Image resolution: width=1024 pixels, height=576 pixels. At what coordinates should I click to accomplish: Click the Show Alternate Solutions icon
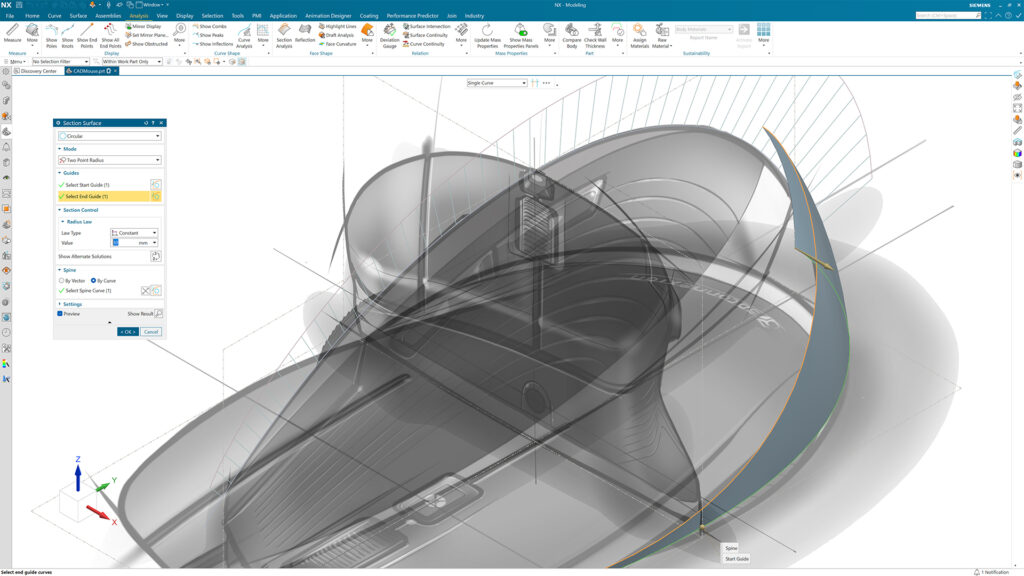[155, 257]
